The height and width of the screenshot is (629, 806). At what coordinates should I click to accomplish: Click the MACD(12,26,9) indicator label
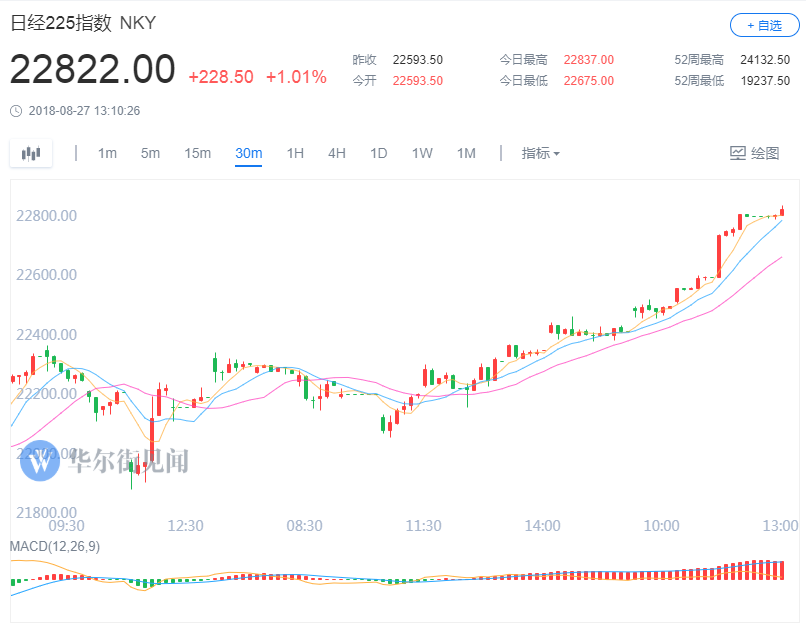pos(55,546)
